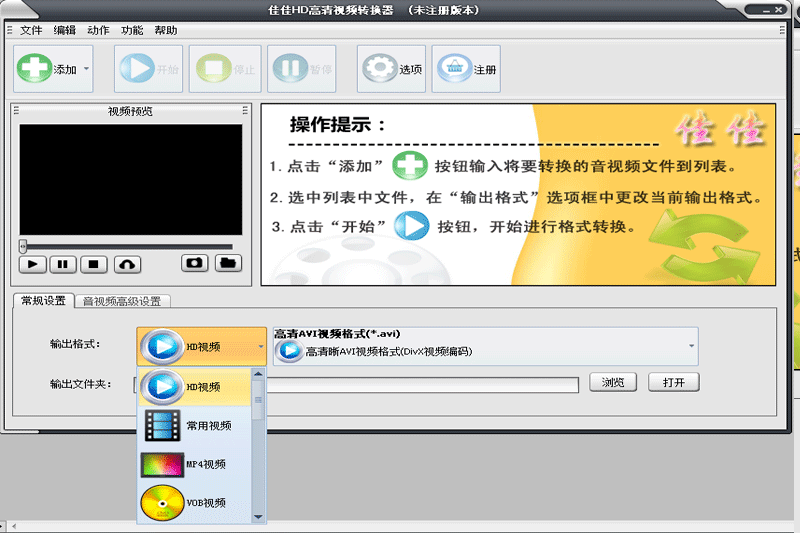Select VOB视频 in the dropdown list

click(x=194, y=503)
